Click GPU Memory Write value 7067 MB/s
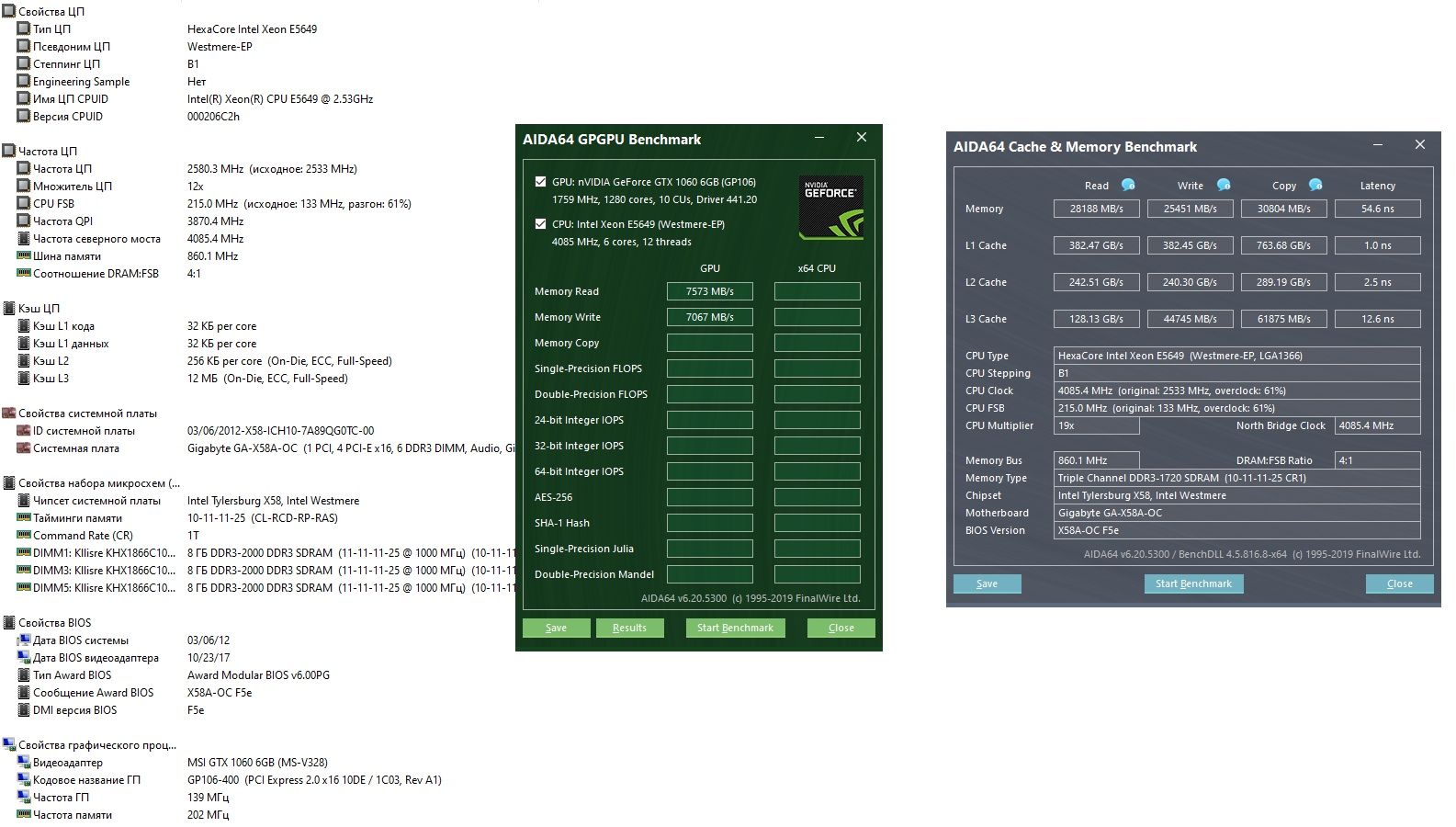 coord(710,317)
